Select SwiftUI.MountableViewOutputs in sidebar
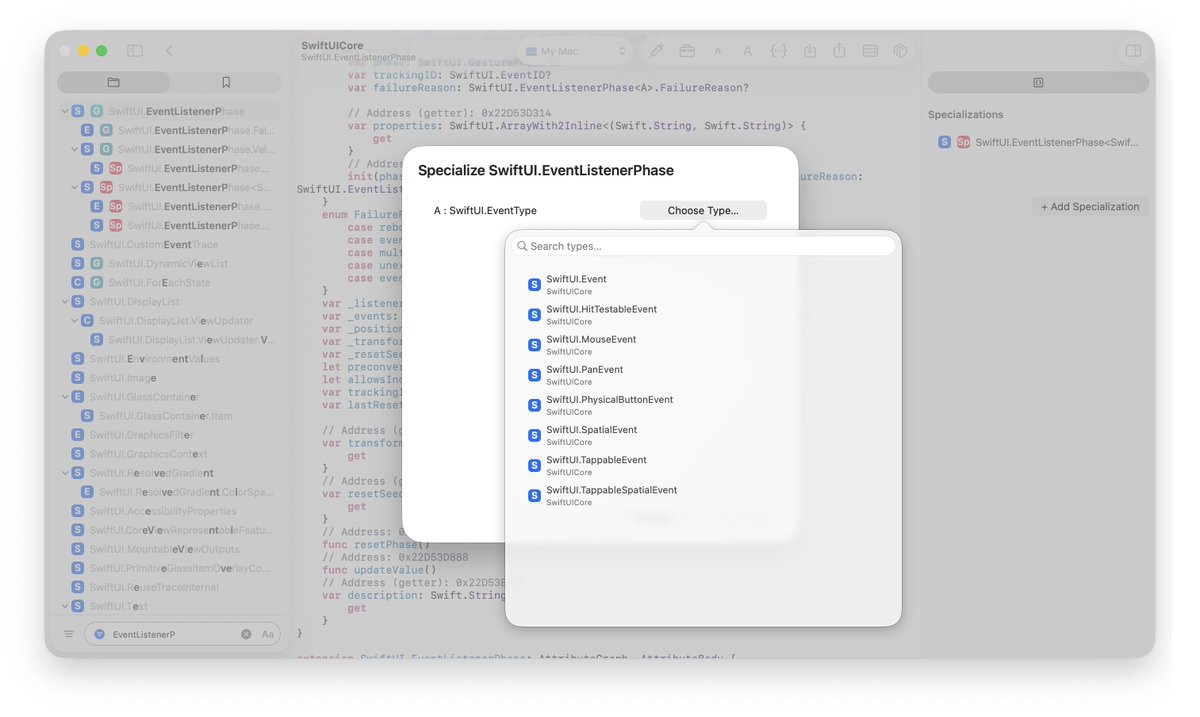The image size is (1200, 717). (170, 548)
